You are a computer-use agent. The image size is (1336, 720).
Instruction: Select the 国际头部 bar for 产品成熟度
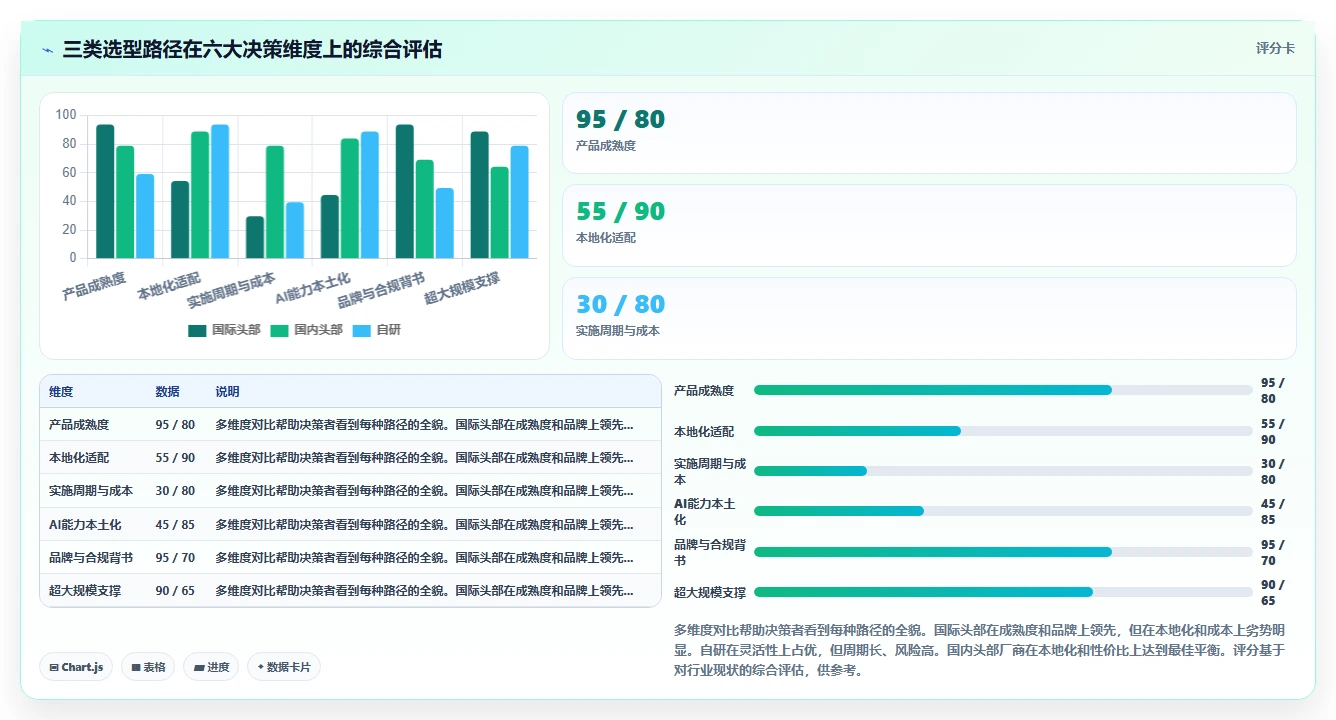click(105, 191)
